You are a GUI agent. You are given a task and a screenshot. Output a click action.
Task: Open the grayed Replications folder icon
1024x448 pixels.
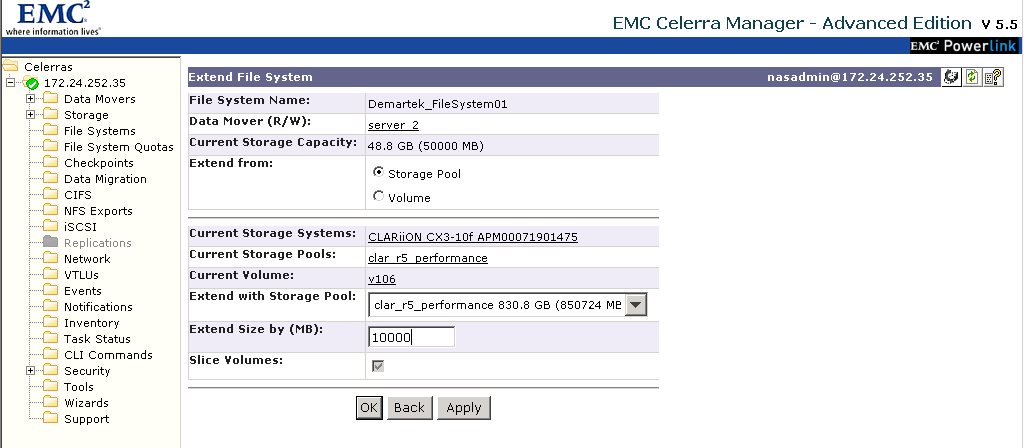tap(50, 242)
